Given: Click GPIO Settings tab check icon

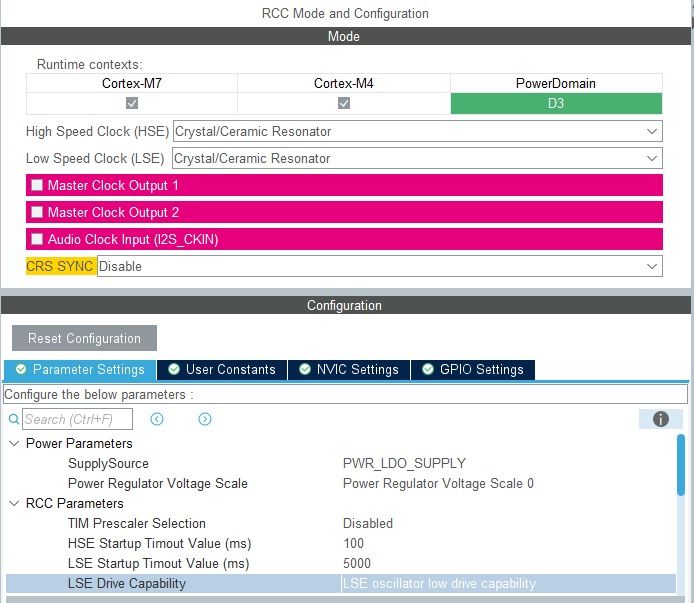Looking at the screenshot, I should tap(428, 369).
